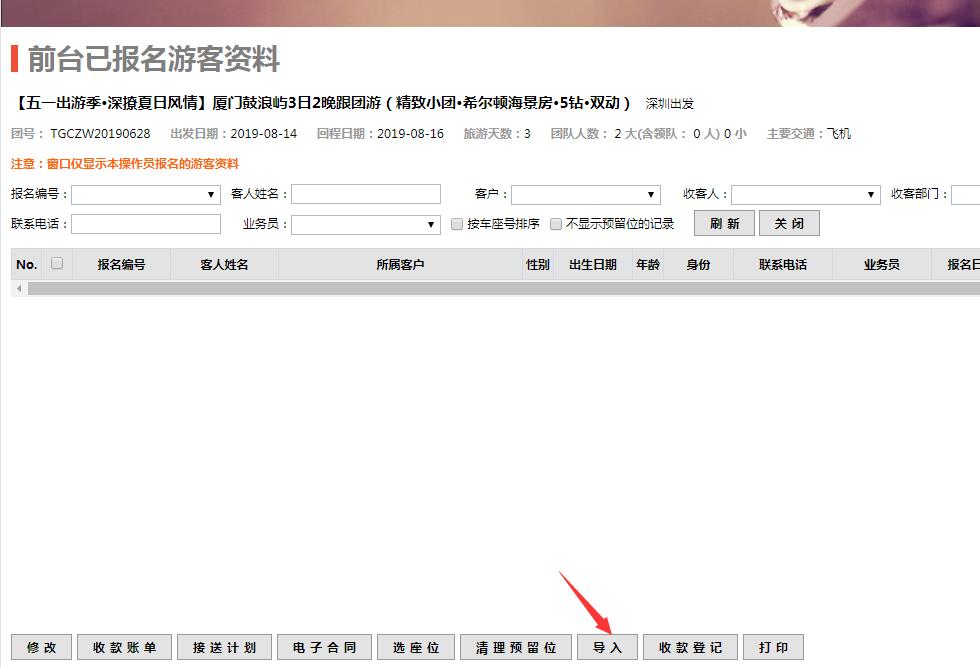Expand the 业务员 salesperson dropdown
980x667 pixels.
[366, 224]
